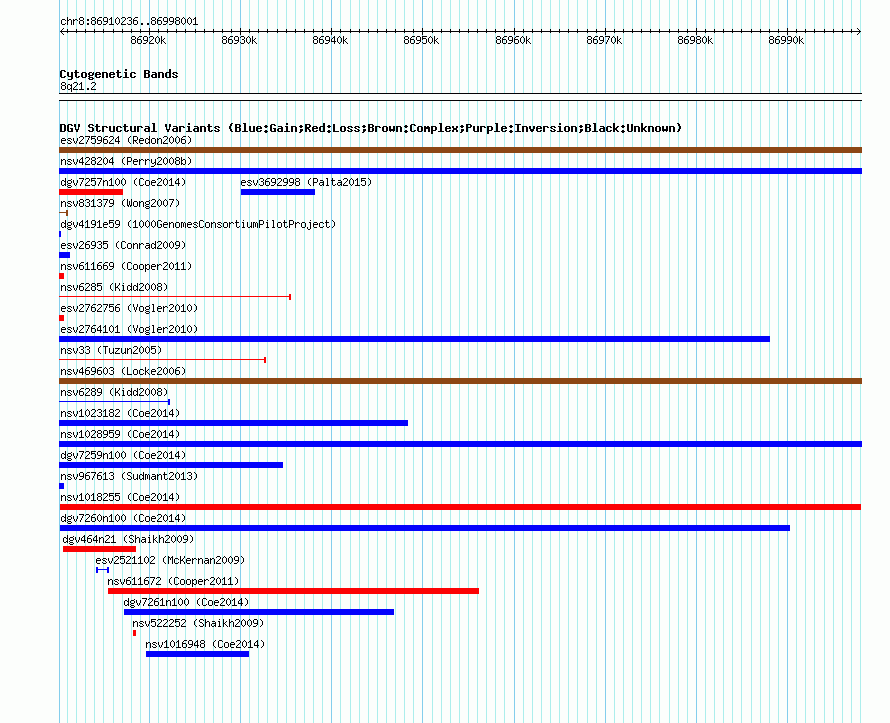Open dgv7257n100 (Coe2014) label
The width and height of the screenshot is (890, 723).
point(123,182)
